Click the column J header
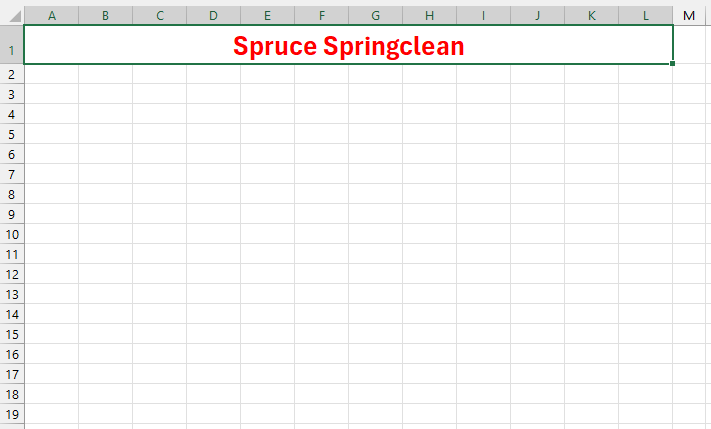The height and width of the screenshot is (429, 711). [537, 16]
